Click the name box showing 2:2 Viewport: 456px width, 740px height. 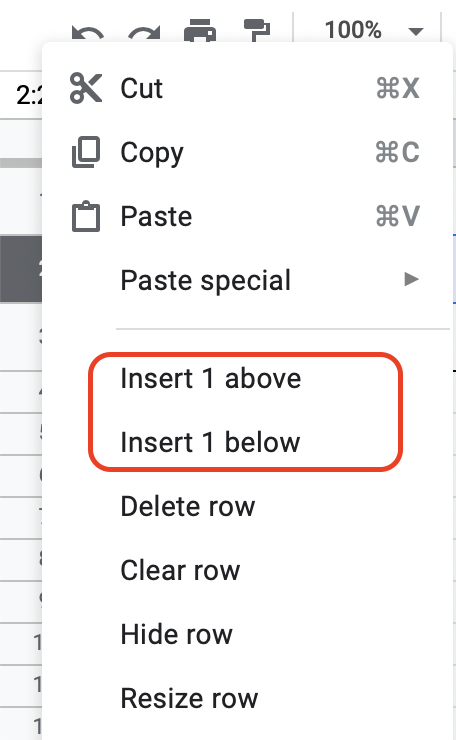[x=29, y=95]
